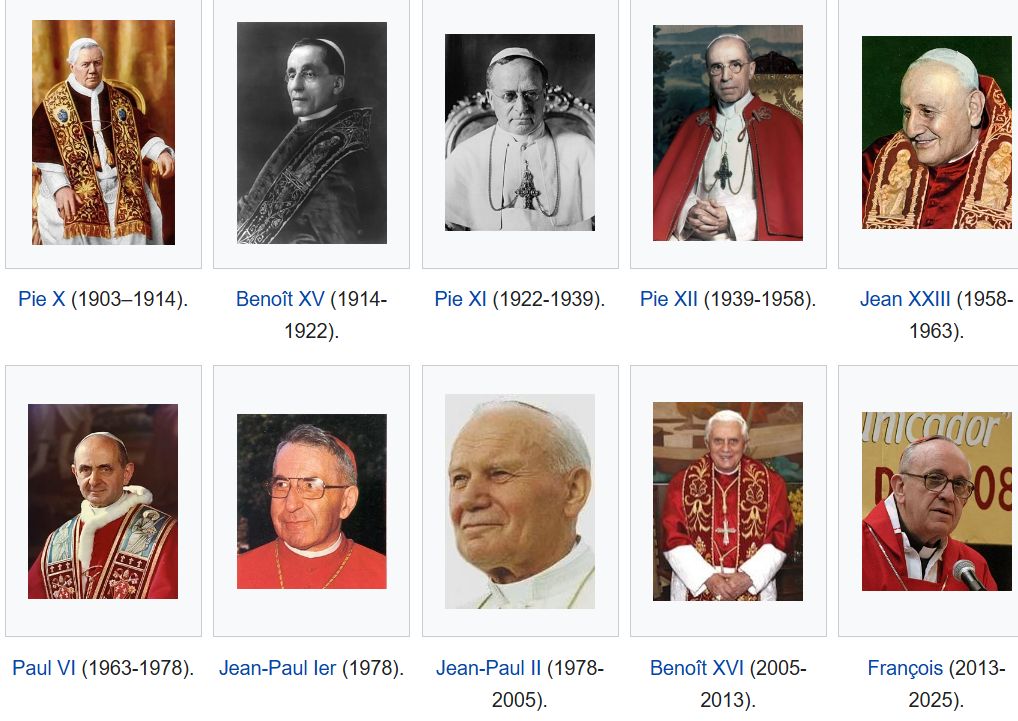The width and height of the screenshot is (1018, 721).
Task: Open the Benoît XVI portrait thumbnail
Action: 728,502
